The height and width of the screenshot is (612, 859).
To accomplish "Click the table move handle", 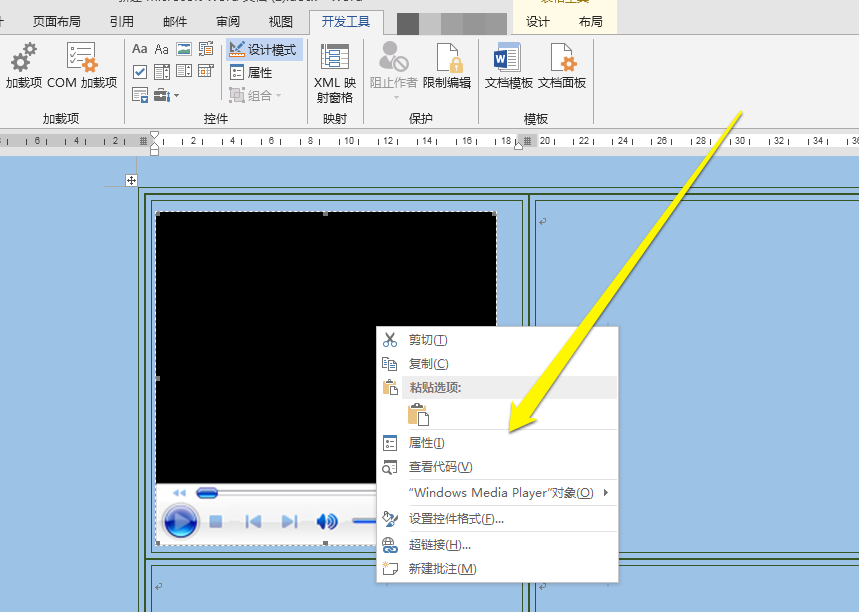I will [131, 180].
